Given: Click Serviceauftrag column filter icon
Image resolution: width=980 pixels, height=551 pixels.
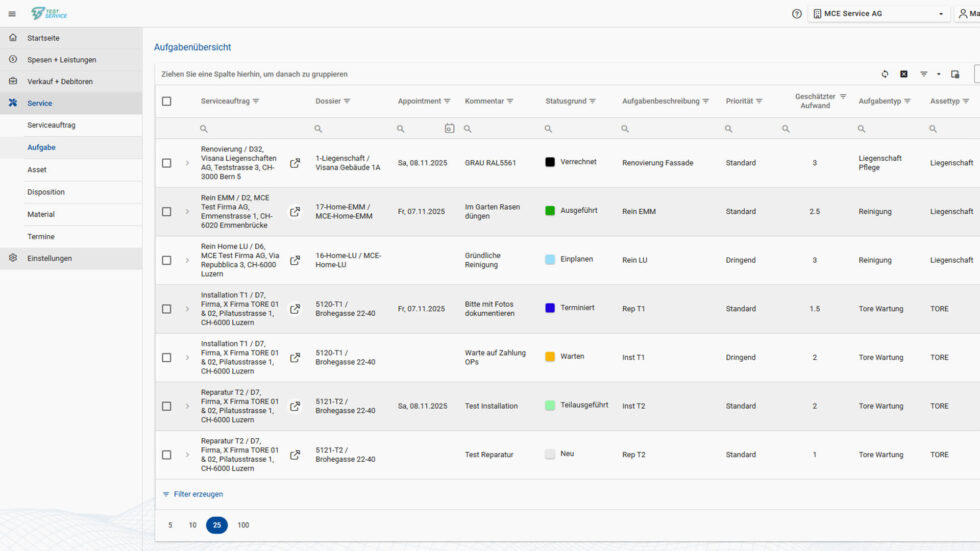Looking at the screenshot, I should (256, 101).
